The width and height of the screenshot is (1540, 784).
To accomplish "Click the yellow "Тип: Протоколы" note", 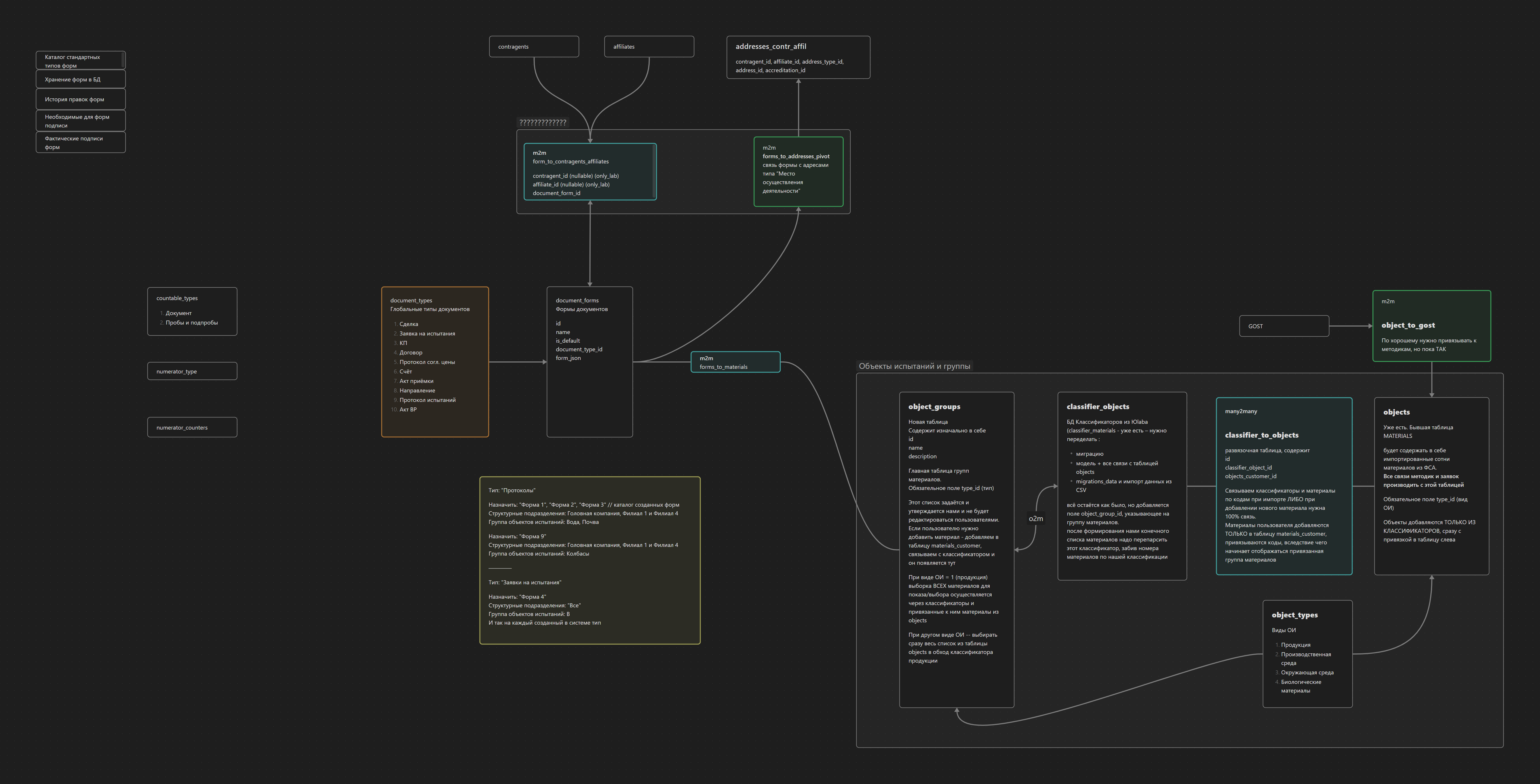I will (x=590, y=560).
